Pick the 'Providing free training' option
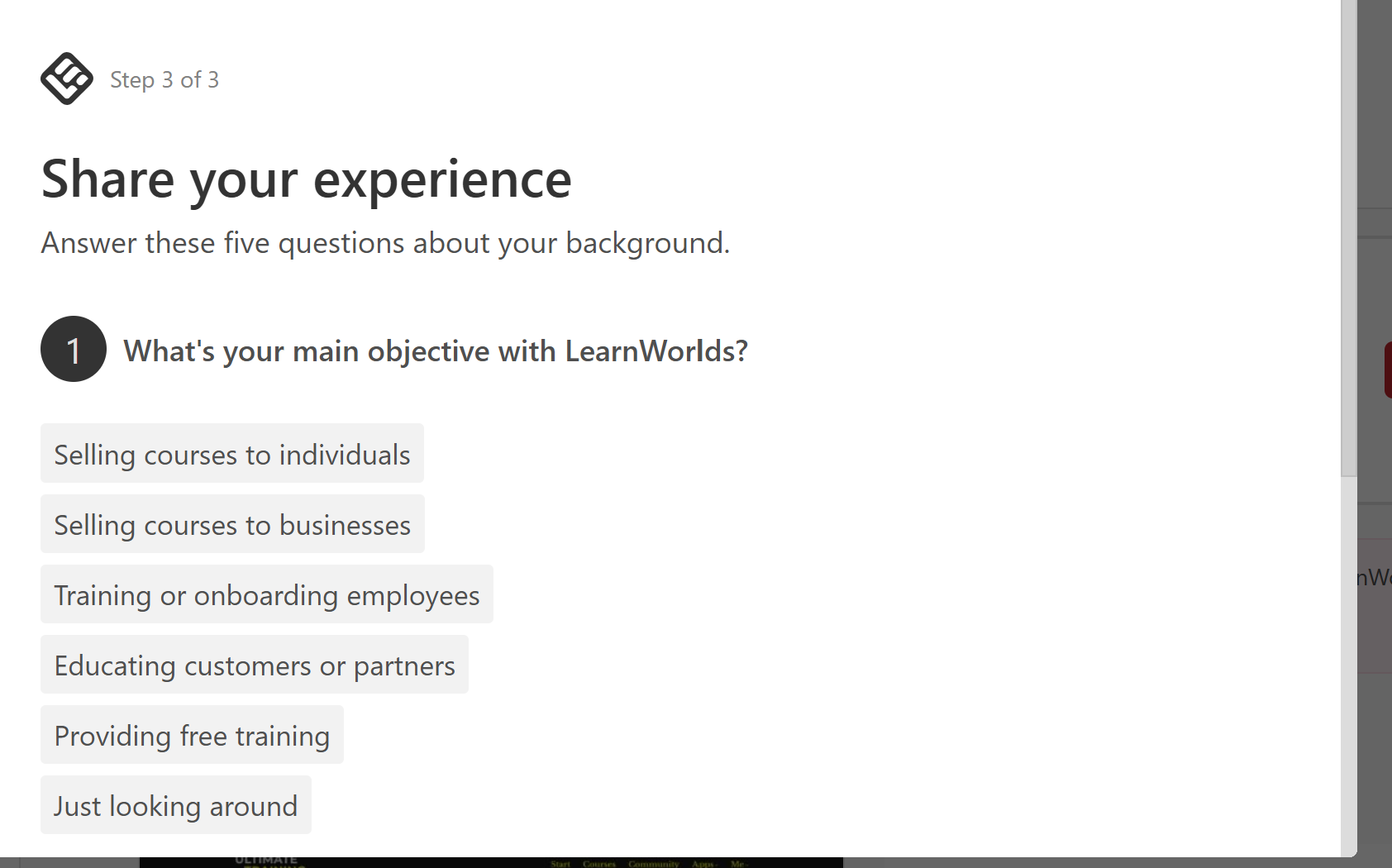Viewport: 1392px width, 868px height. [192, 735]
